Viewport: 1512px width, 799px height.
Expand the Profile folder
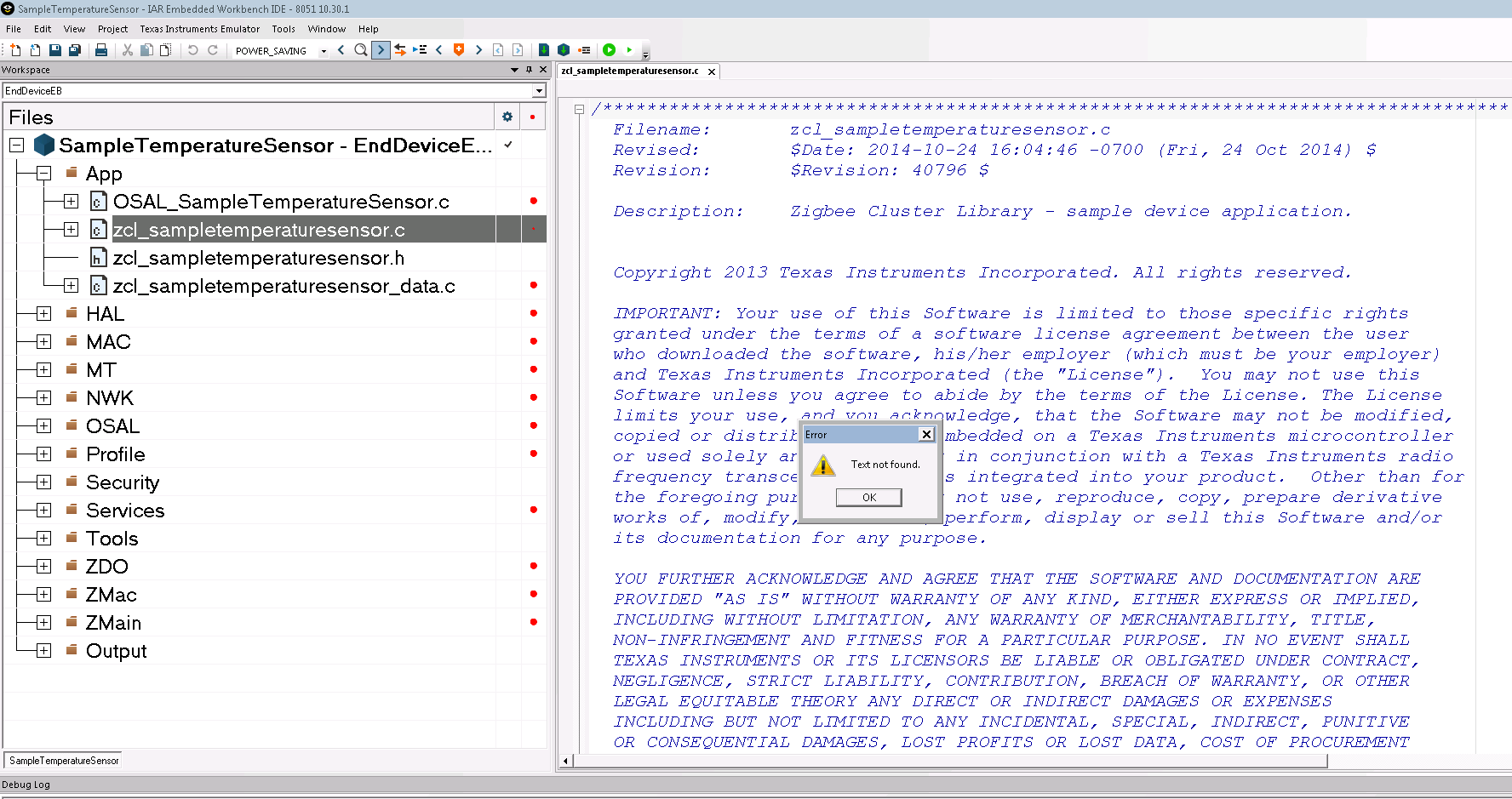pos(43,454)
